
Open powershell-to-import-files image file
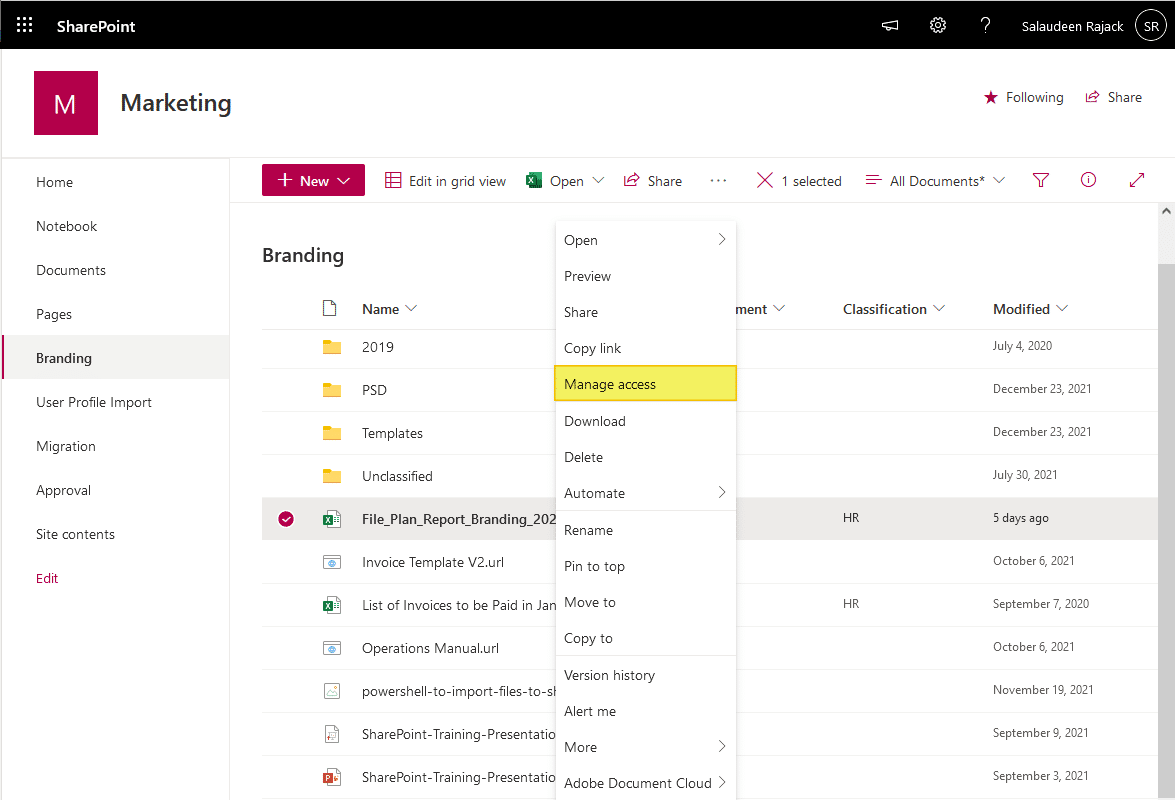(x=459, y=691)
